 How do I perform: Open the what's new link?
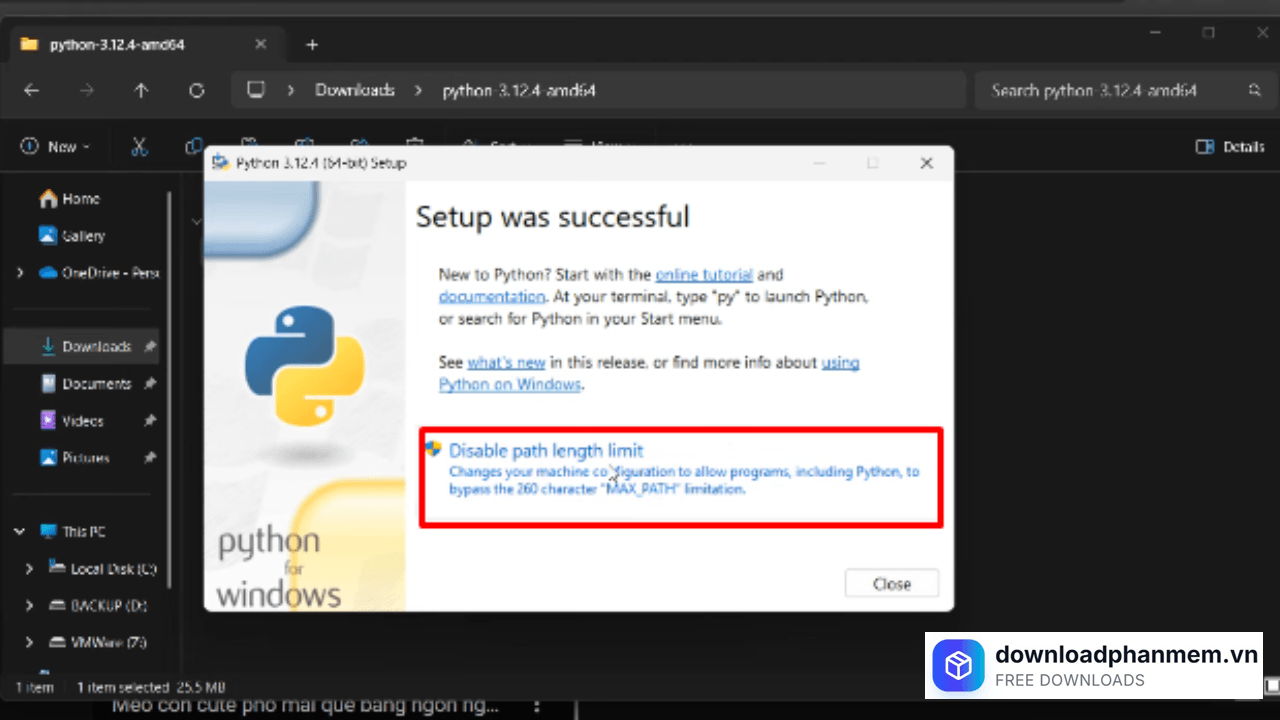tap(506, 362)
